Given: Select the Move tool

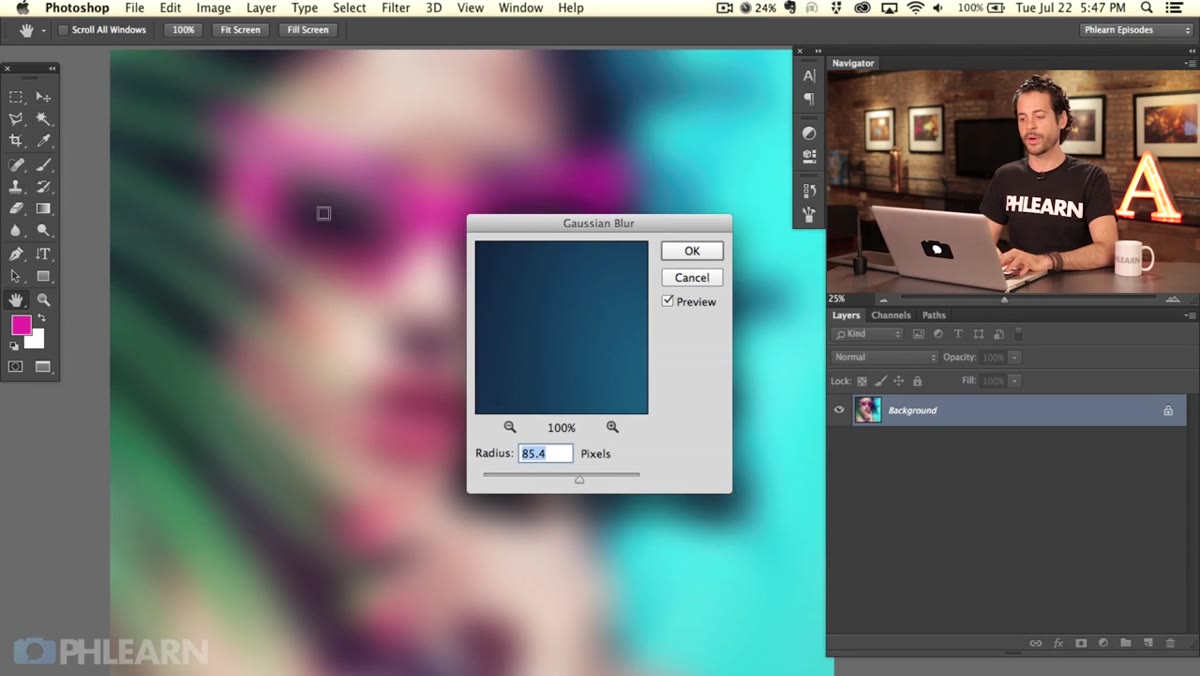Looking at the screenshot, I should [x=43, y=97].
